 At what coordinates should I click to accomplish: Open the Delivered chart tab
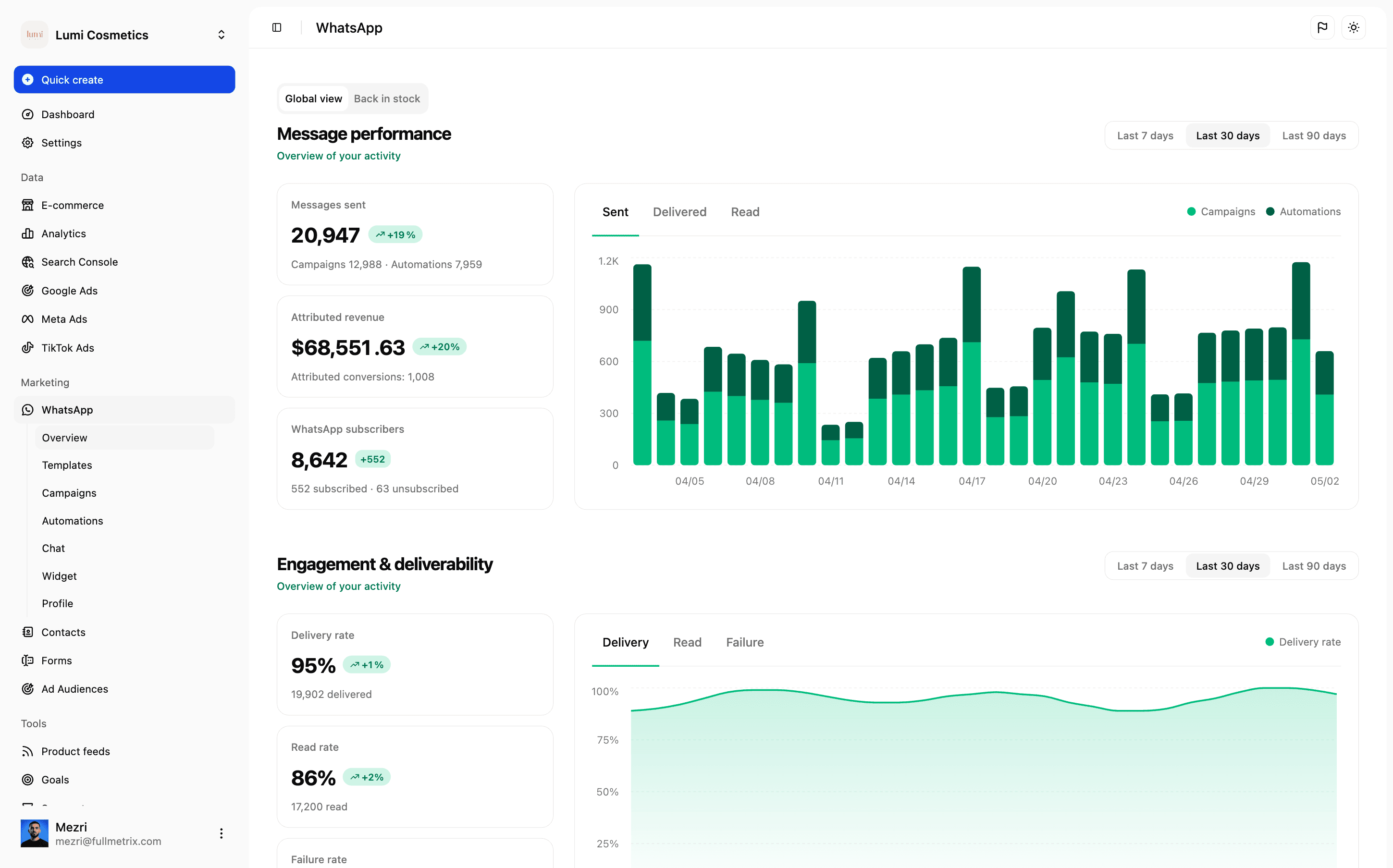point(679,212)
